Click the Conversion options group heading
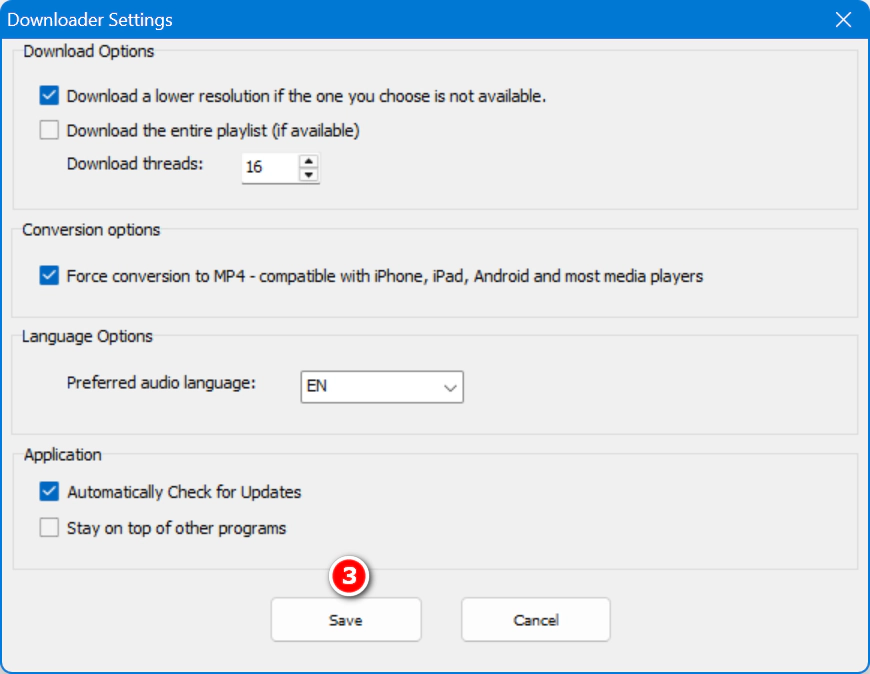870x674 pixels. [x=91, y=230]
